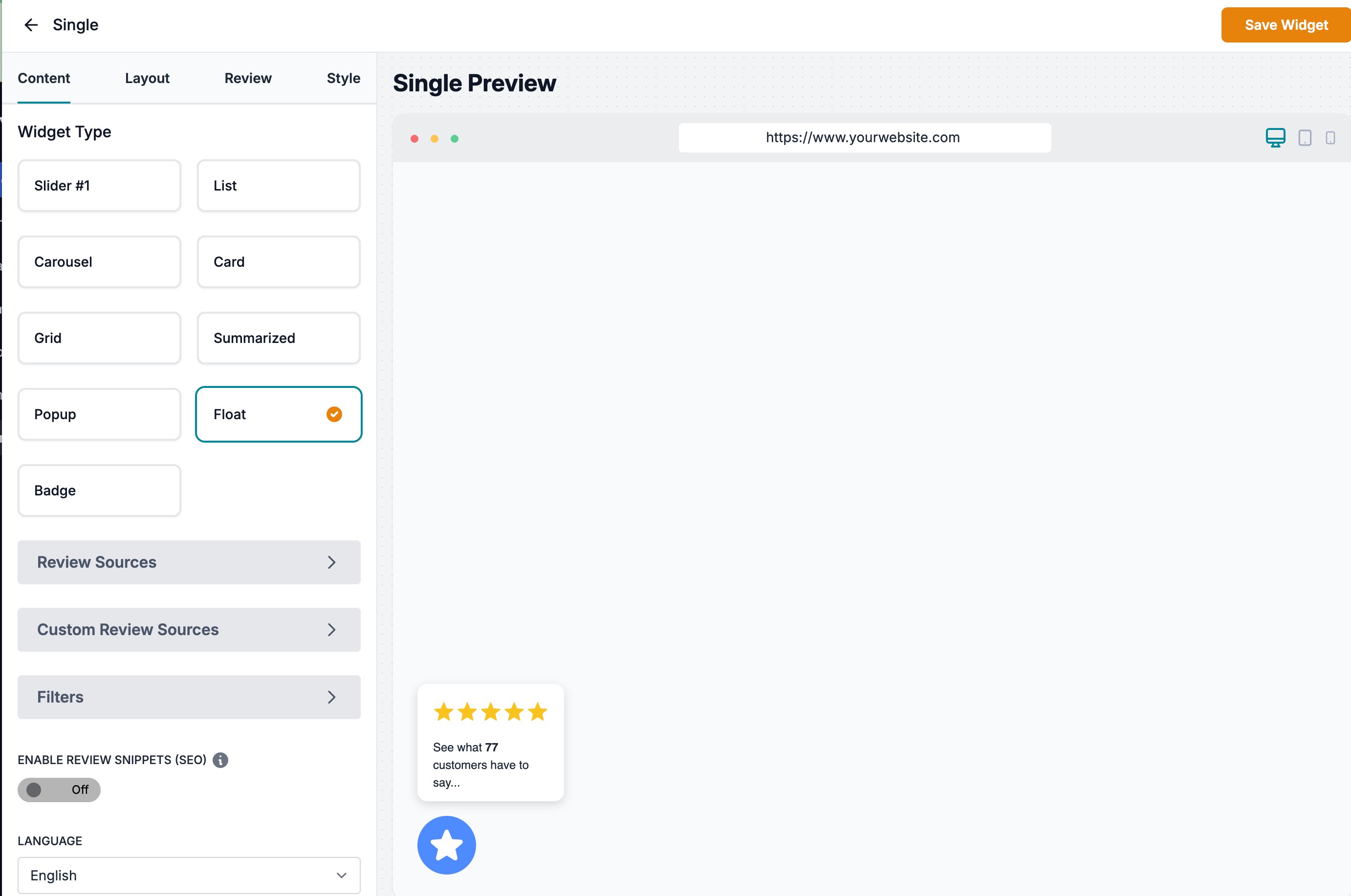Select the Slider #1 widget type

(100, 186)
